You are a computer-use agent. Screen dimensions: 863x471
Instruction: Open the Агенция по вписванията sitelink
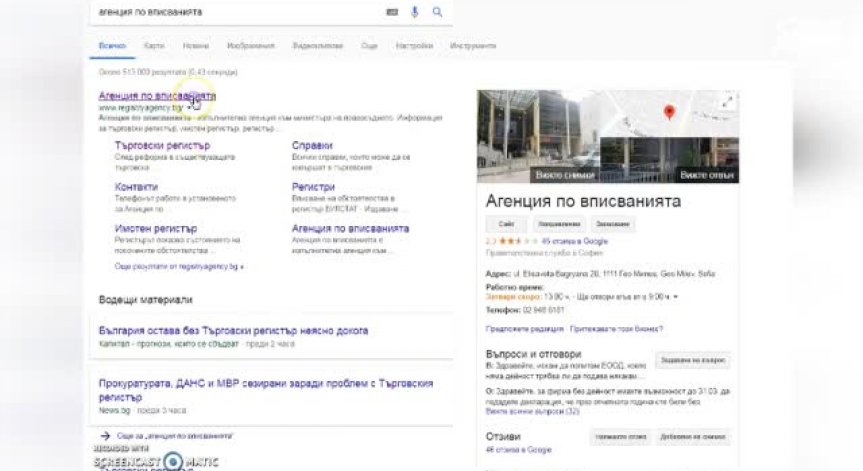(350, 228)
